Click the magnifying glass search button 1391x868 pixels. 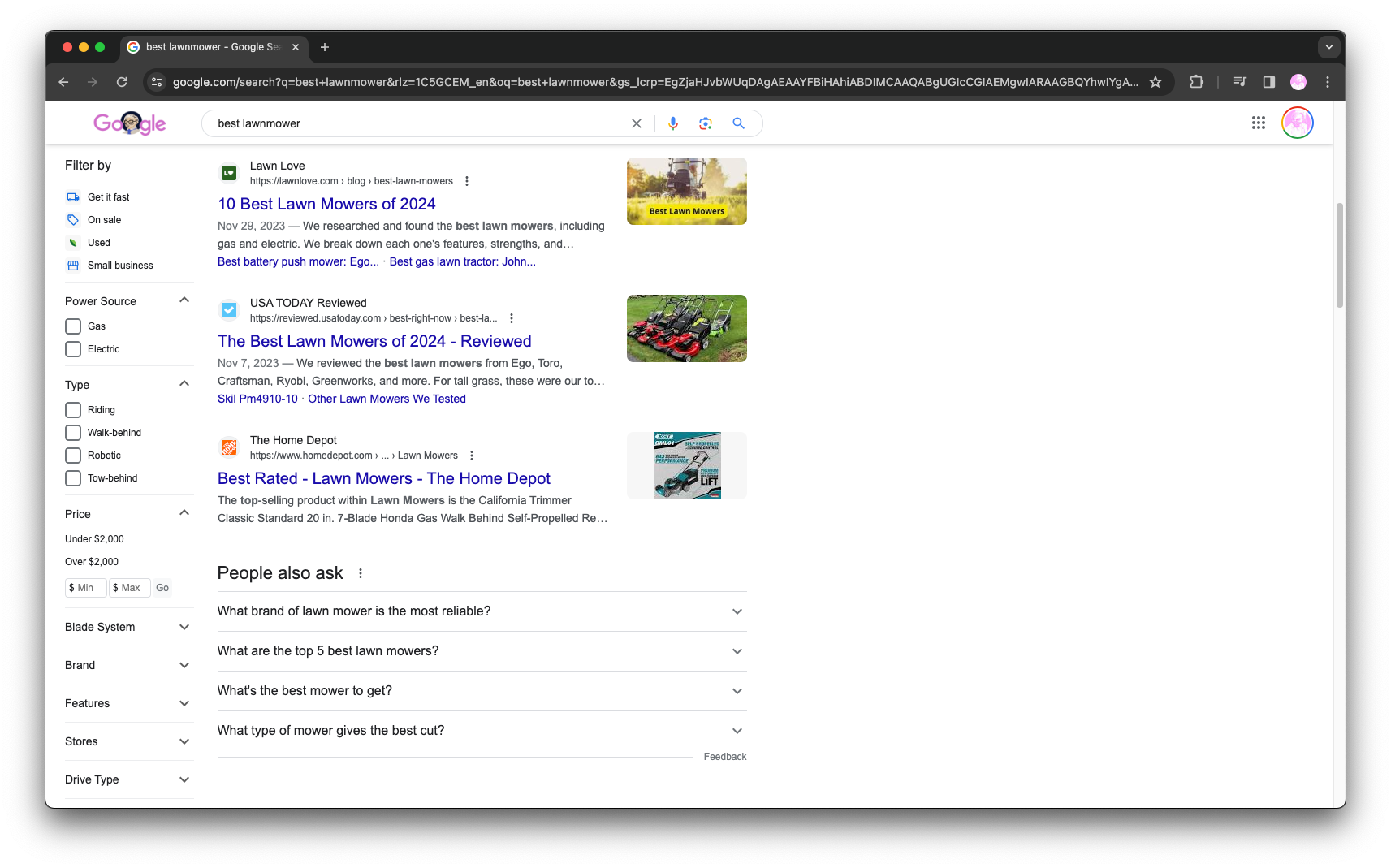click(738, 123)
